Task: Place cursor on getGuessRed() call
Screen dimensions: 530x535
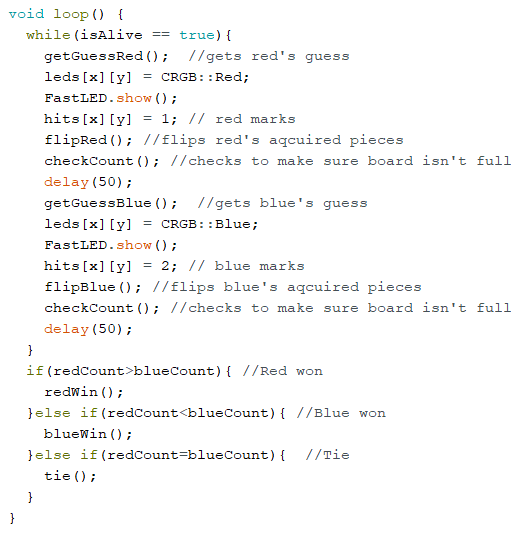Action: [106, 56]
